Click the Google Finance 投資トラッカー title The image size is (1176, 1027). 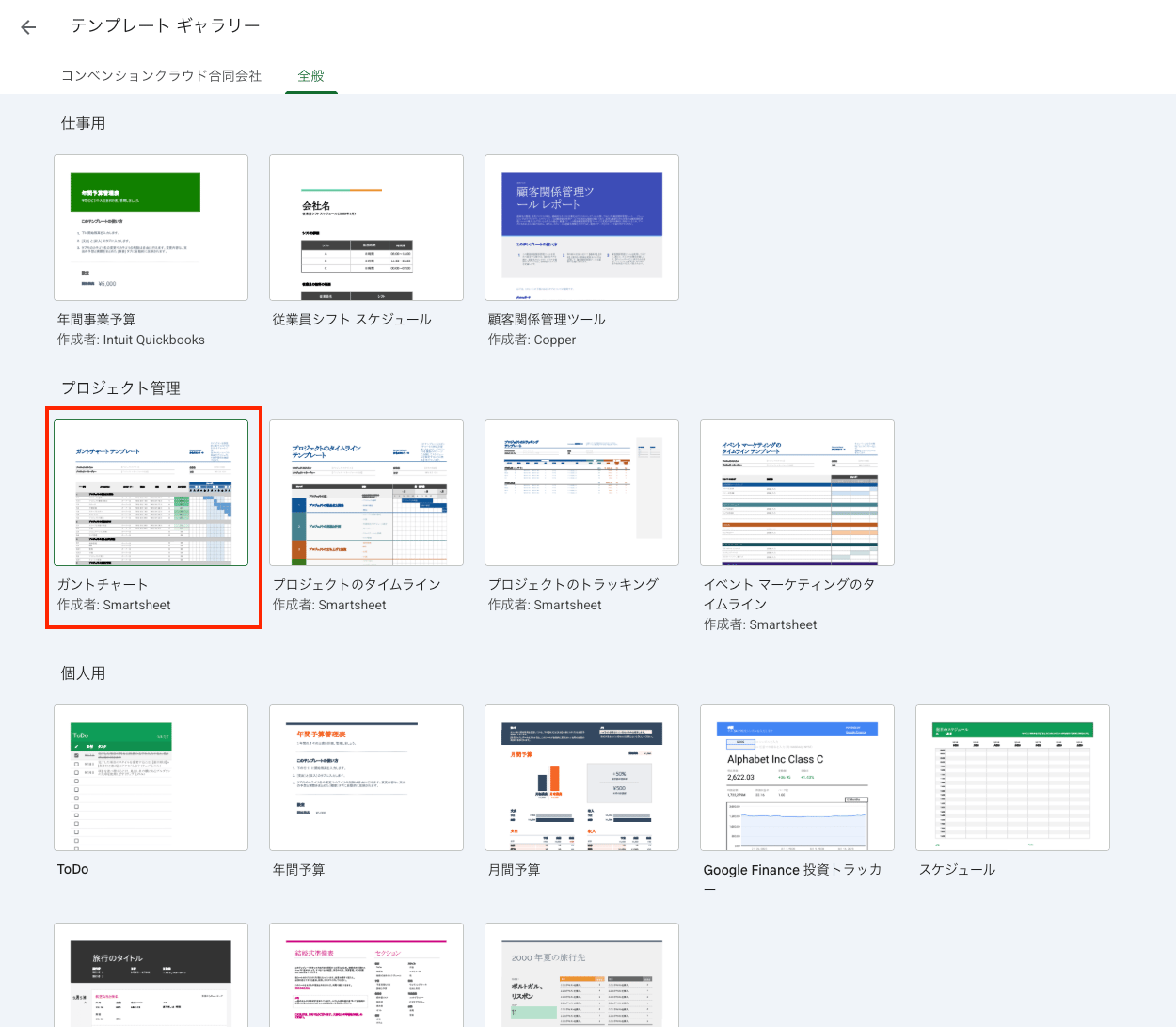(793, 878)
